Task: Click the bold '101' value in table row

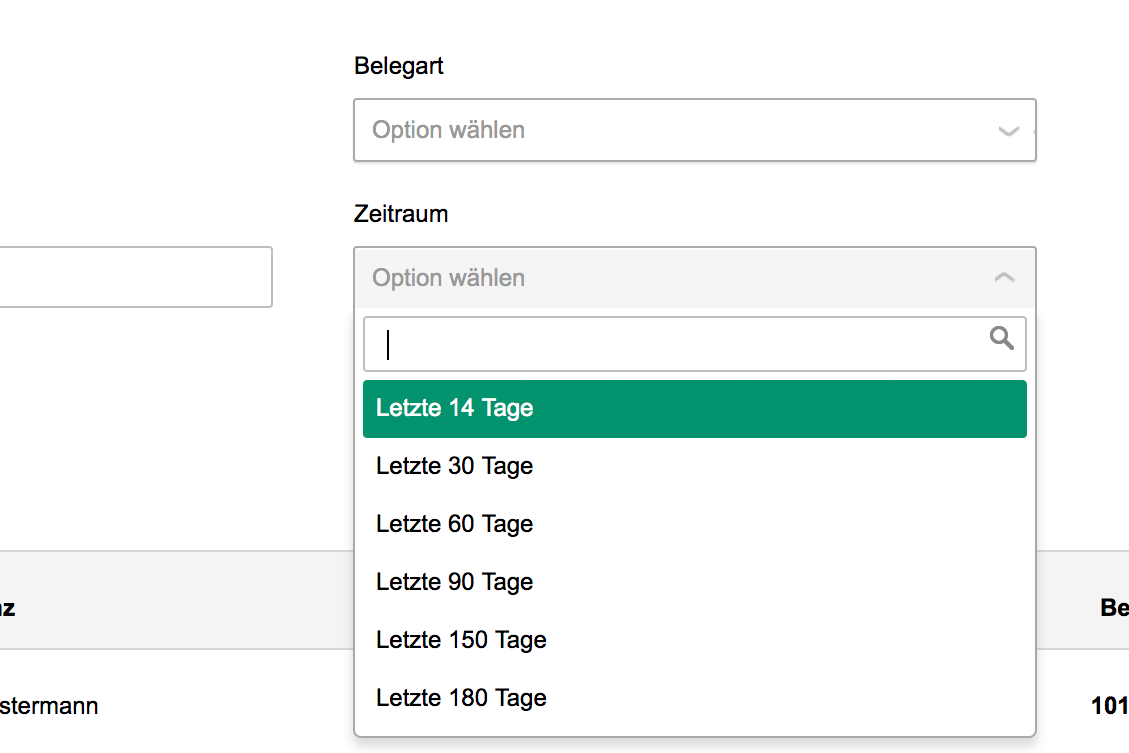Action: tap(1109, 706)
